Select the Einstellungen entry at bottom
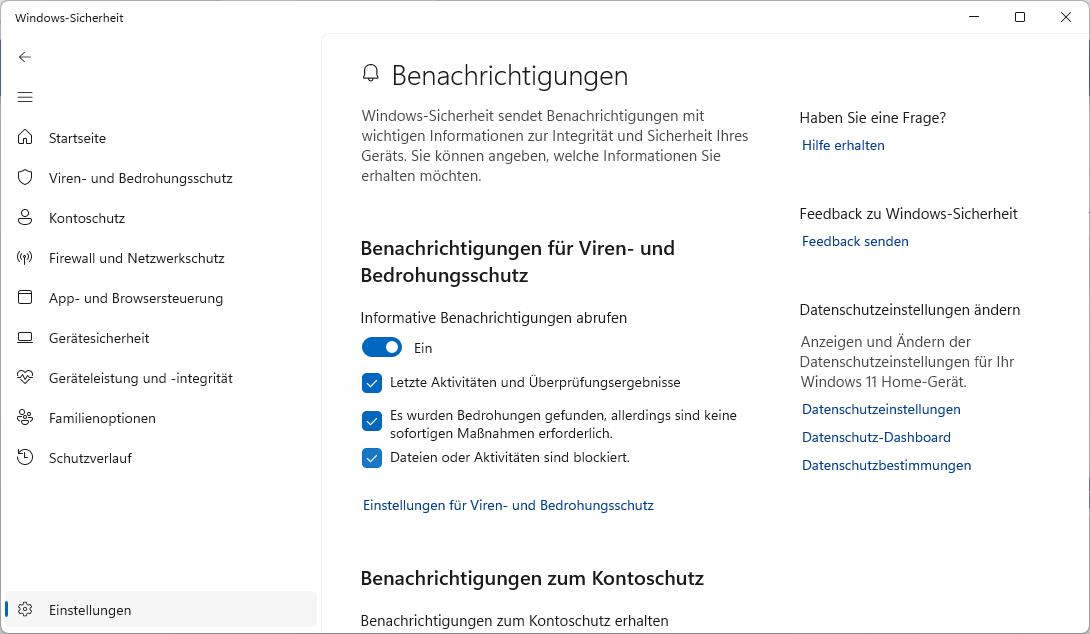1090x634 pixels. pos(161,610)
